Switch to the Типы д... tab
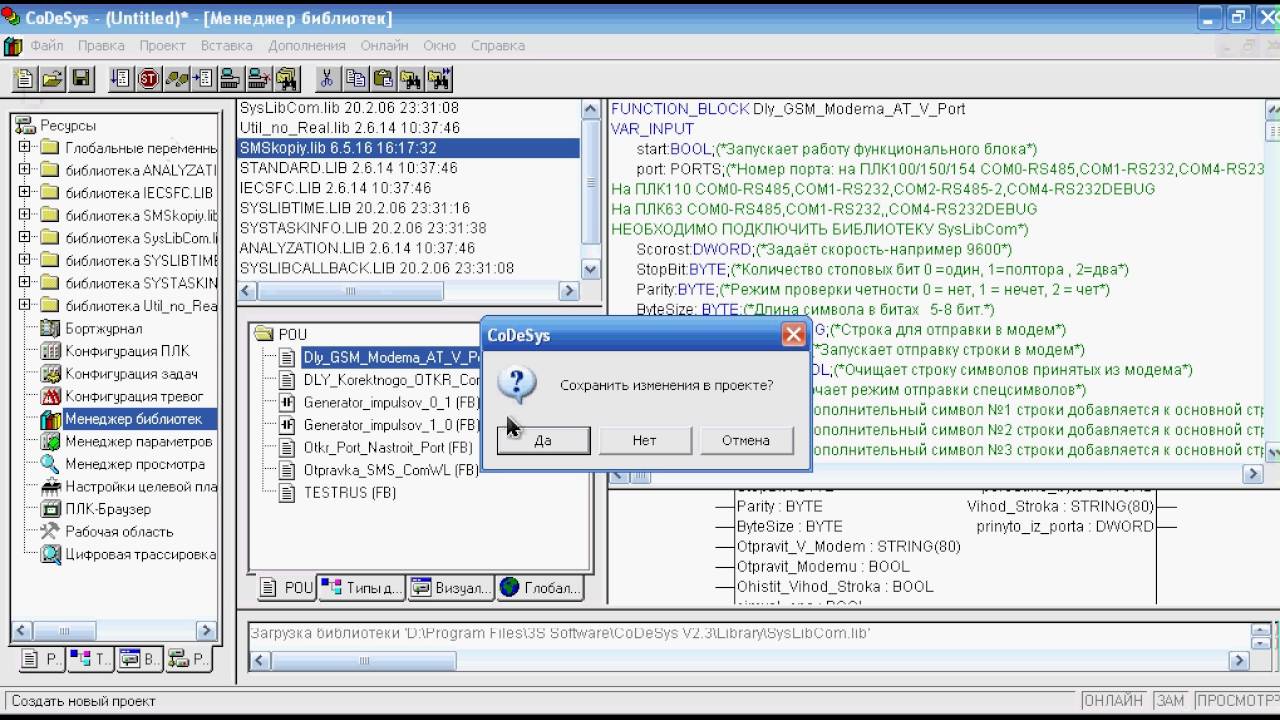The height and width of the screenshot is (720, 1280). pos(362,588)
